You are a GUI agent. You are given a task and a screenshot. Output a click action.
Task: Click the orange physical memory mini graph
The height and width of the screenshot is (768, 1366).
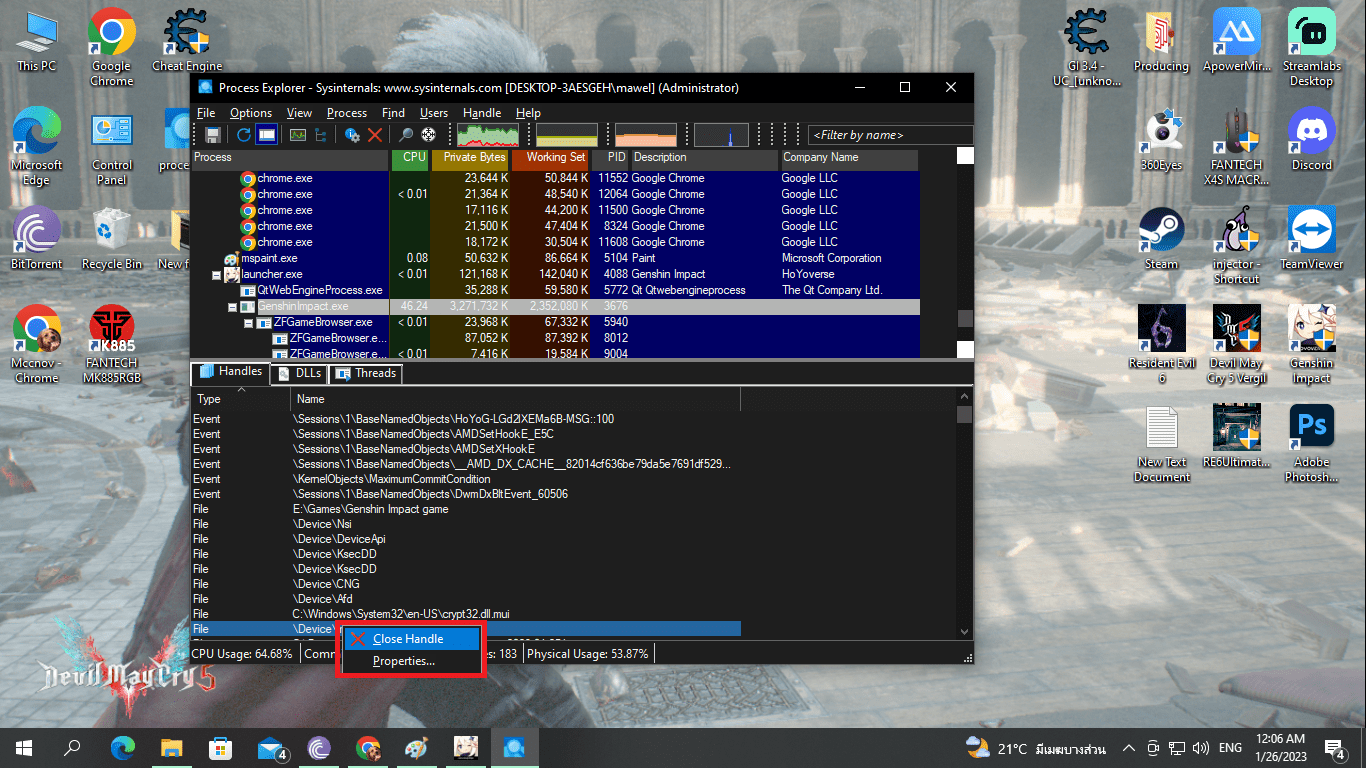[646, 135]
